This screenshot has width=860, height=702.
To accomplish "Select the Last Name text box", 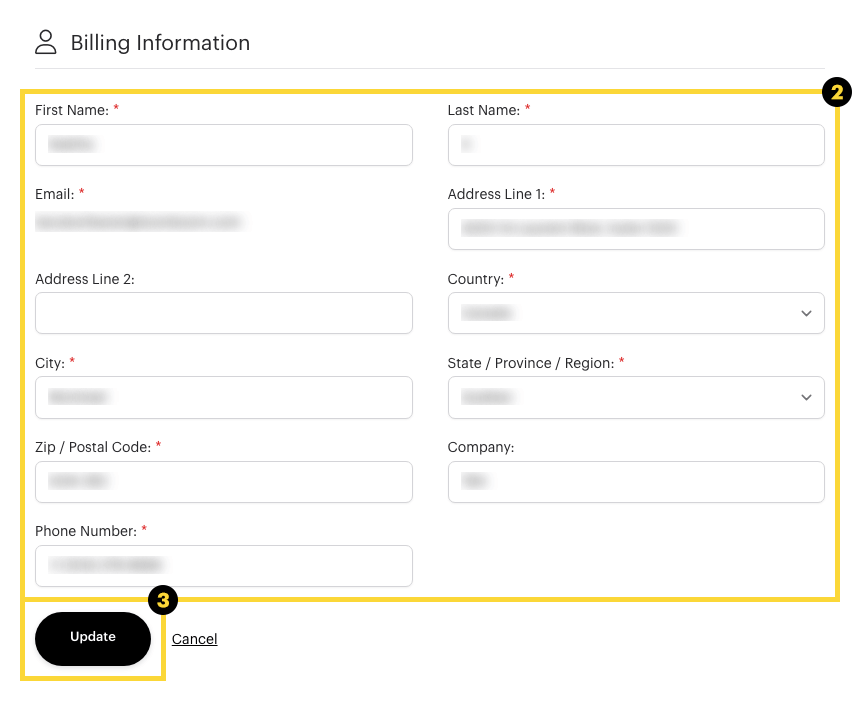I will click(x=635, y=145).
